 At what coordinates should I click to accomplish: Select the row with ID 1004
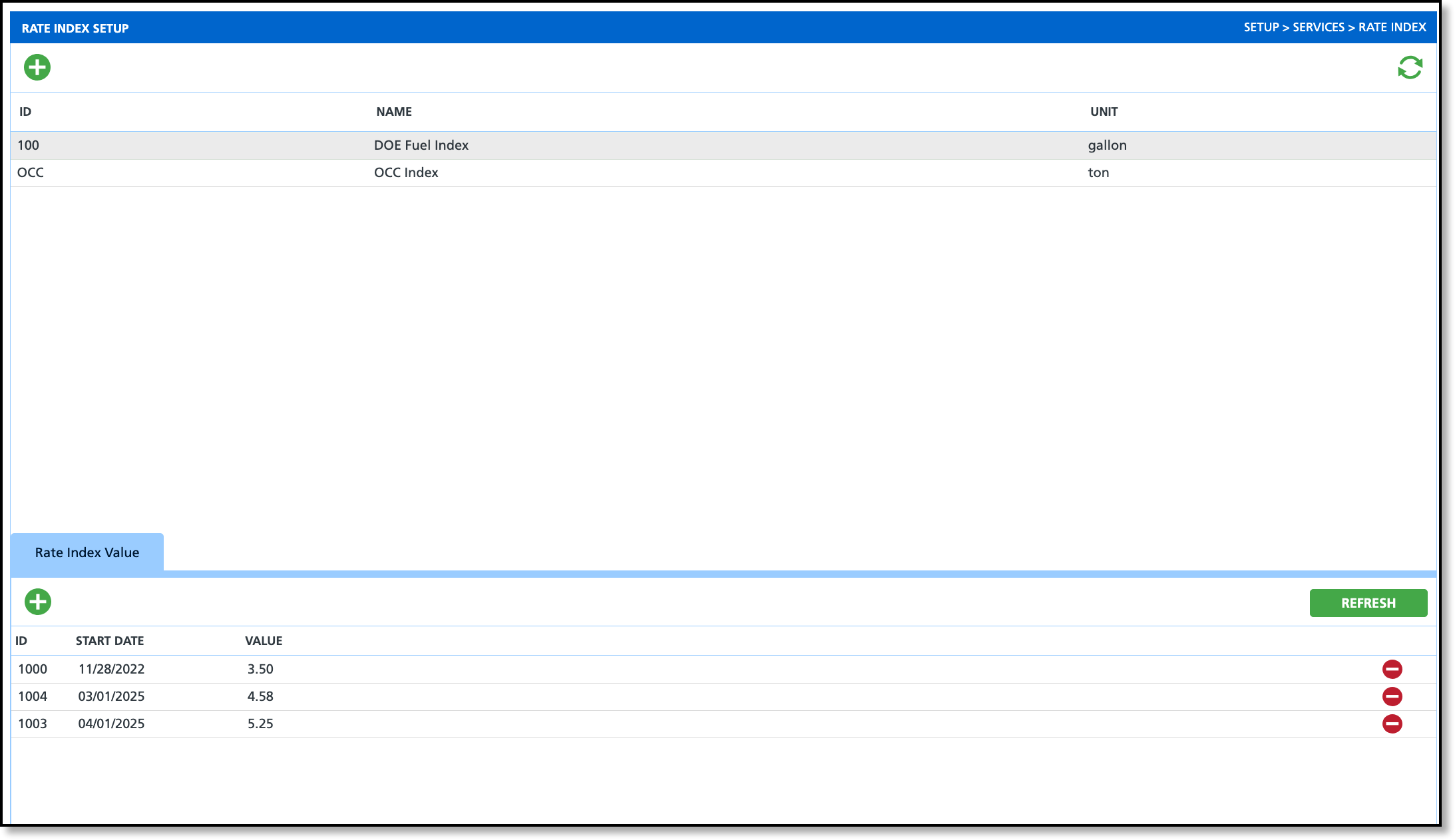coord(33,696)
